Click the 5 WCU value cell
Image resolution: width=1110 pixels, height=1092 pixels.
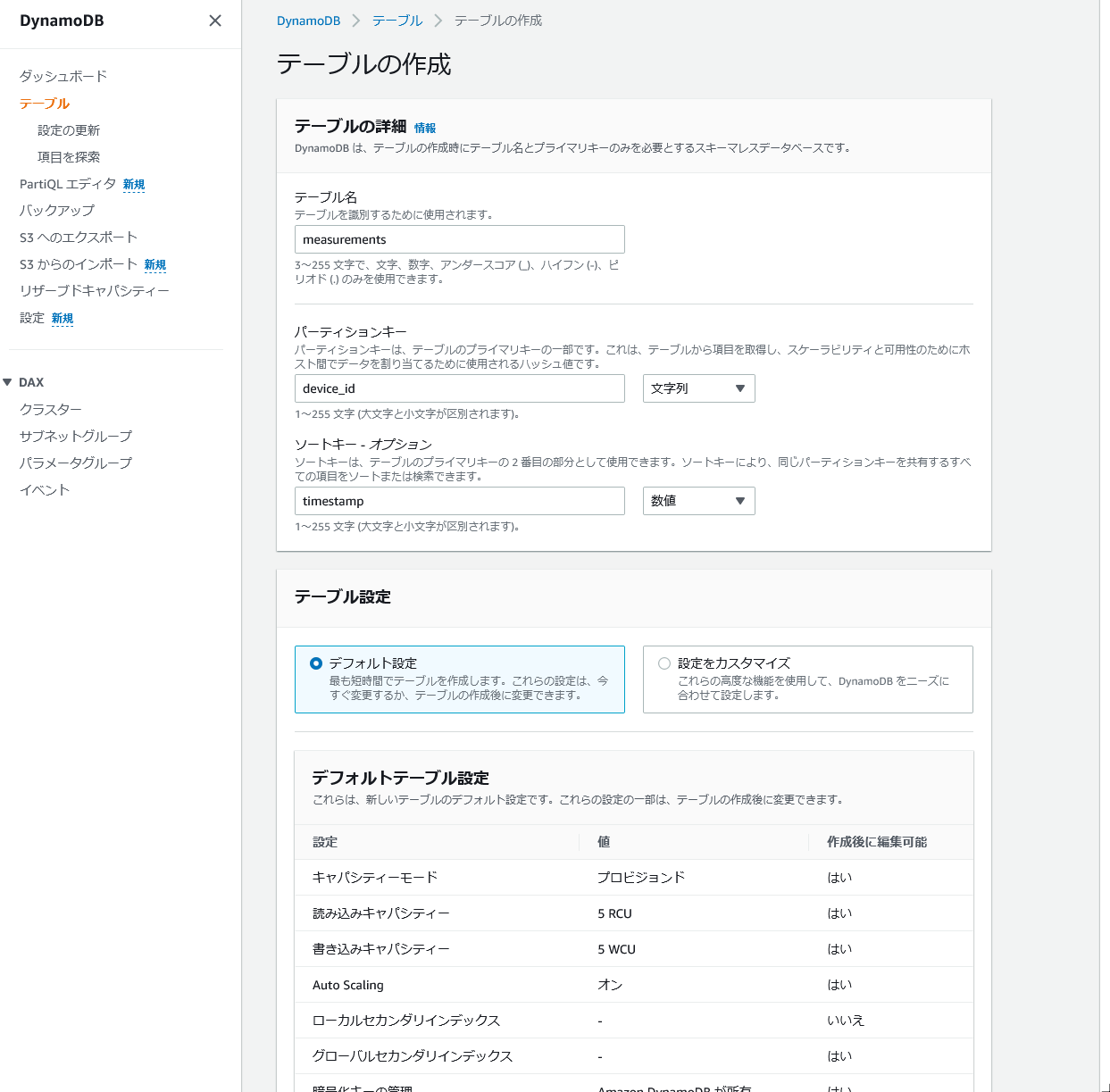[x=617, y=949]
